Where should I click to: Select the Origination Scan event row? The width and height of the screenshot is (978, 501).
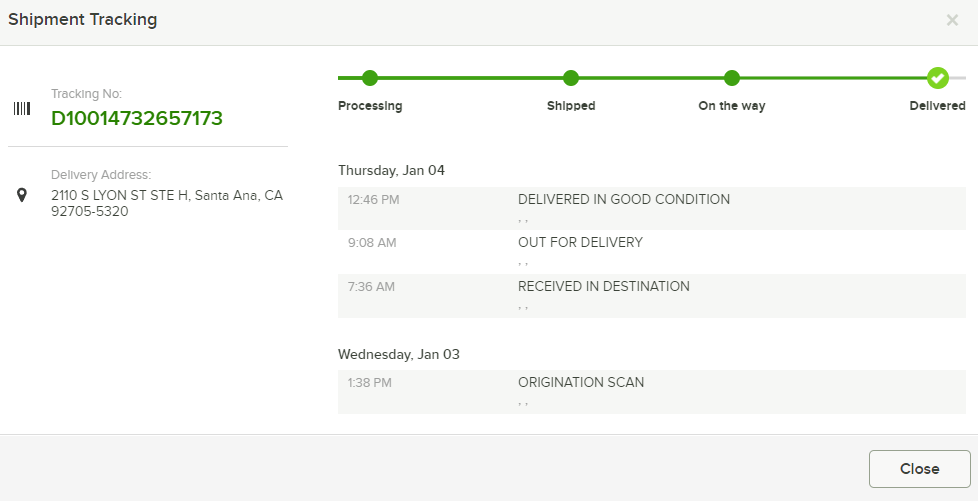click(652, 392)
